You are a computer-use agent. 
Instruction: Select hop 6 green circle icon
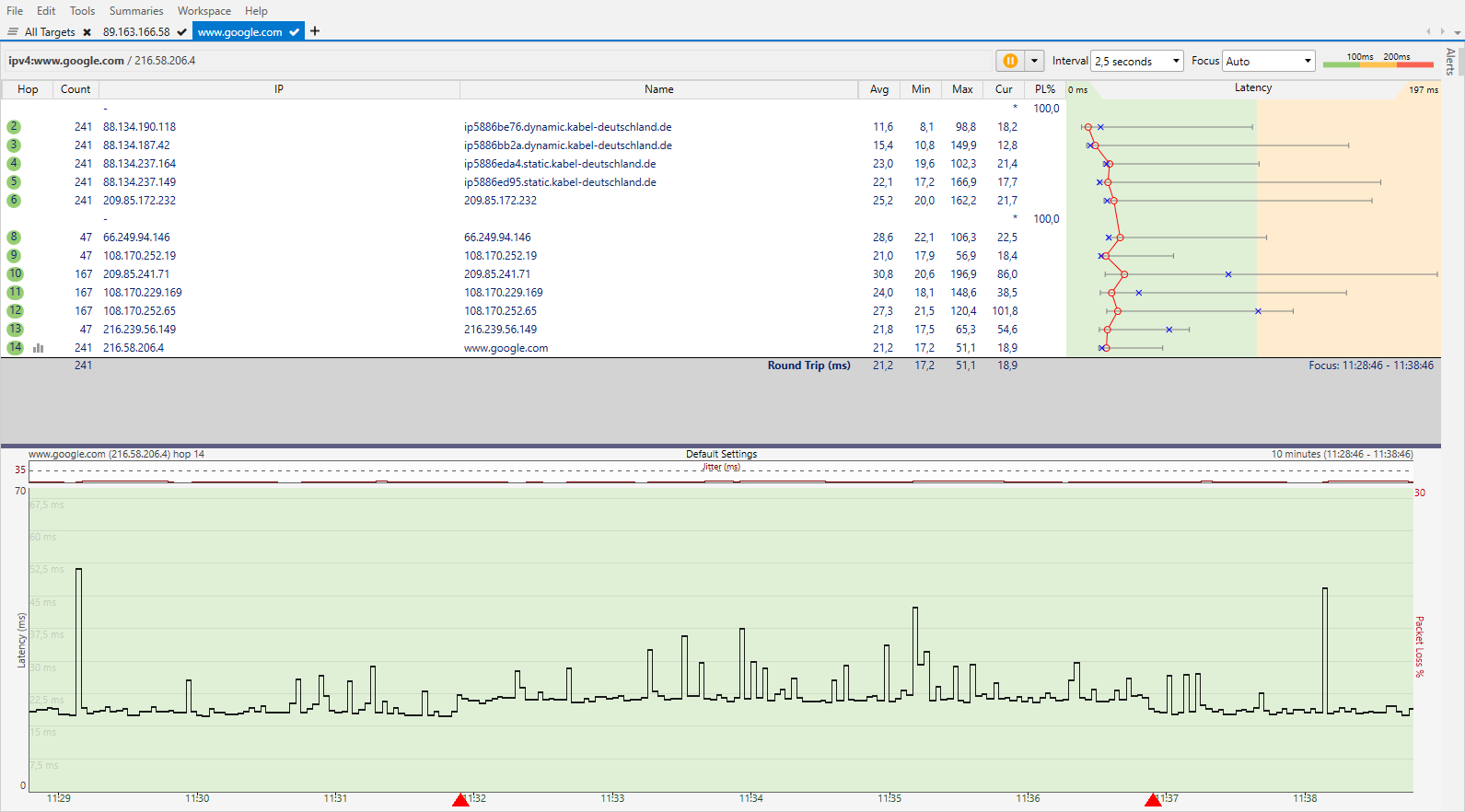14,201
